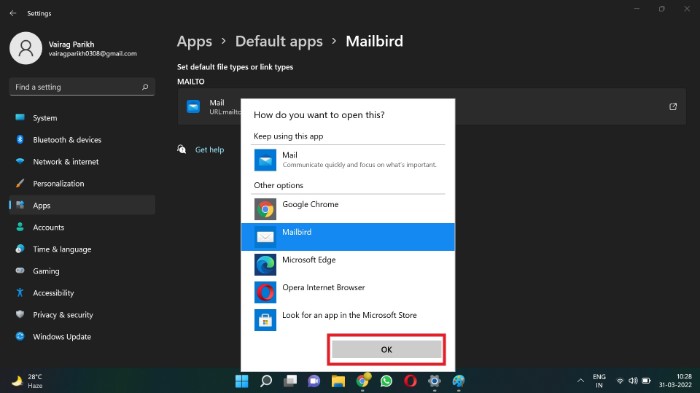Open Accounts settings
The width and height of the screenshot is (700, 393).
(82, 227)
